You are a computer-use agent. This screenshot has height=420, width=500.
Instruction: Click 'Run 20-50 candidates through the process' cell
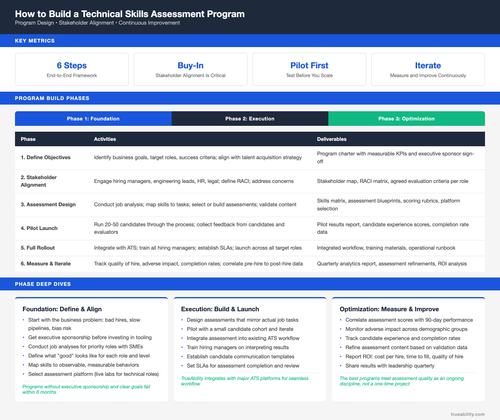(x=189, y=228)
